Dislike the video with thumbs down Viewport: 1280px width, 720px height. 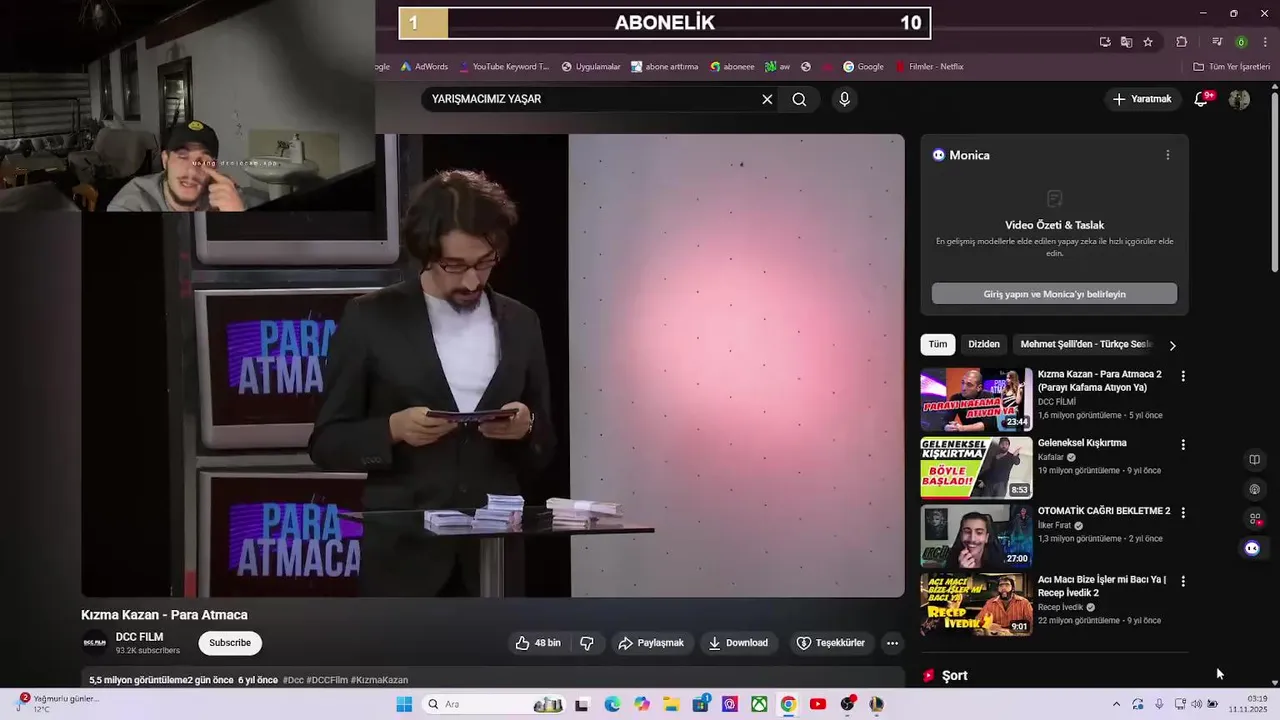[x=587, y=643]
